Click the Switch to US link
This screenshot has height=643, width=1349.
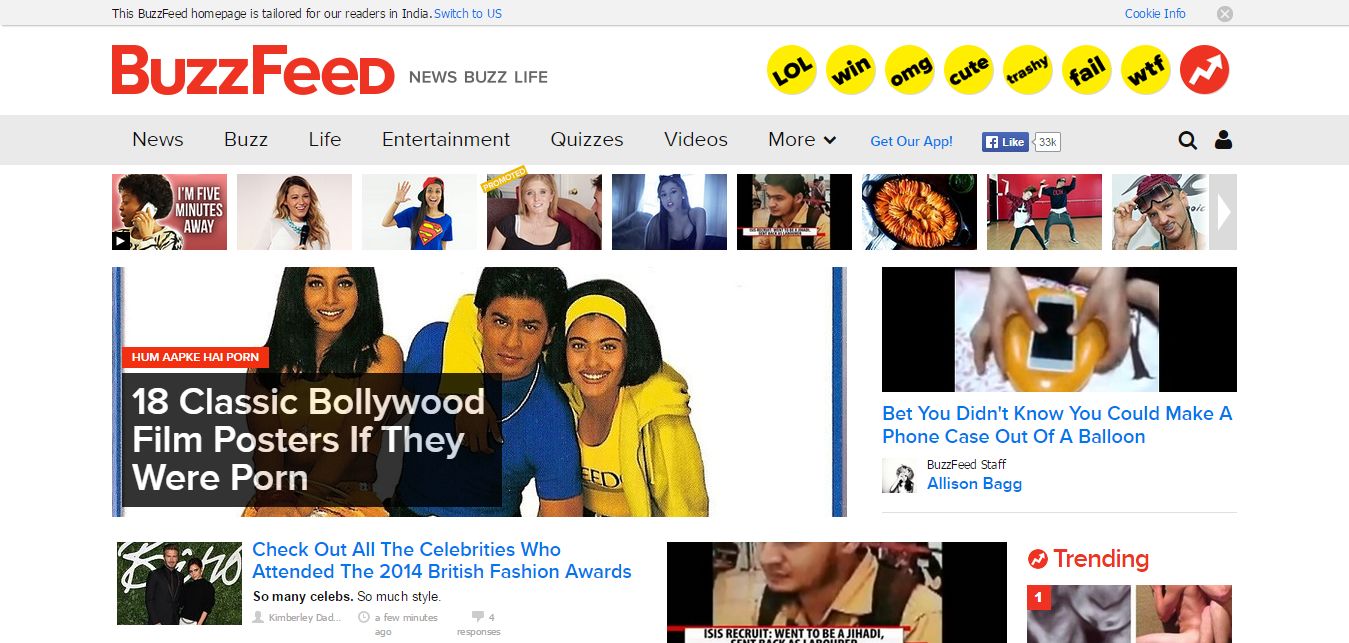tap(468, 14)
